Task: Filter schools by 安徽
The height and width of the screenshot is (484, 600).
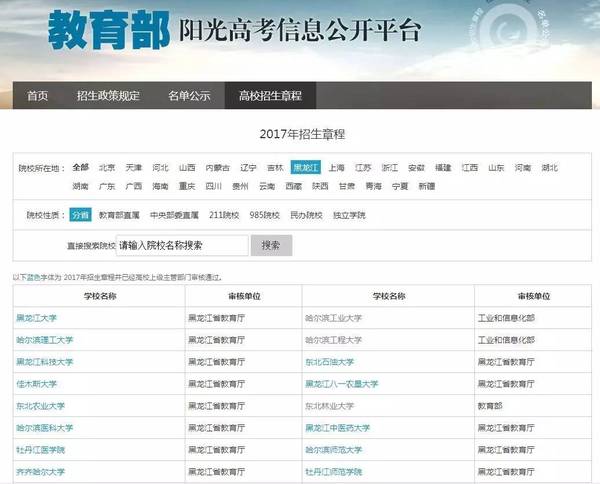Action: pos(416,168)
